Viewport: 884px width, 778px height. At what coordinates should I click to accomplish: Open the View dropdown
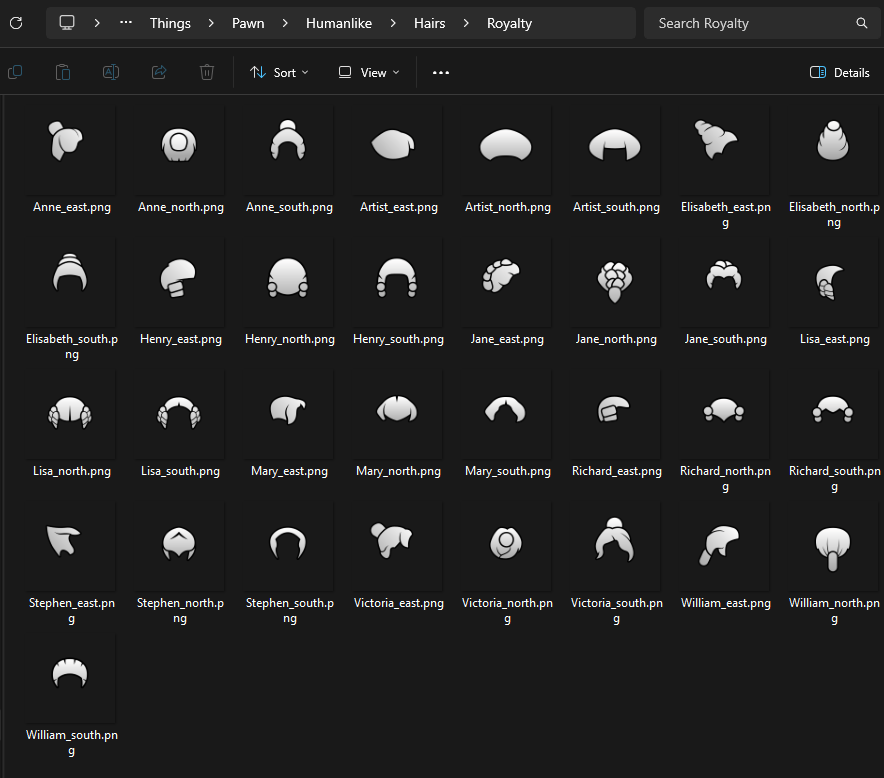click(369, 72)
